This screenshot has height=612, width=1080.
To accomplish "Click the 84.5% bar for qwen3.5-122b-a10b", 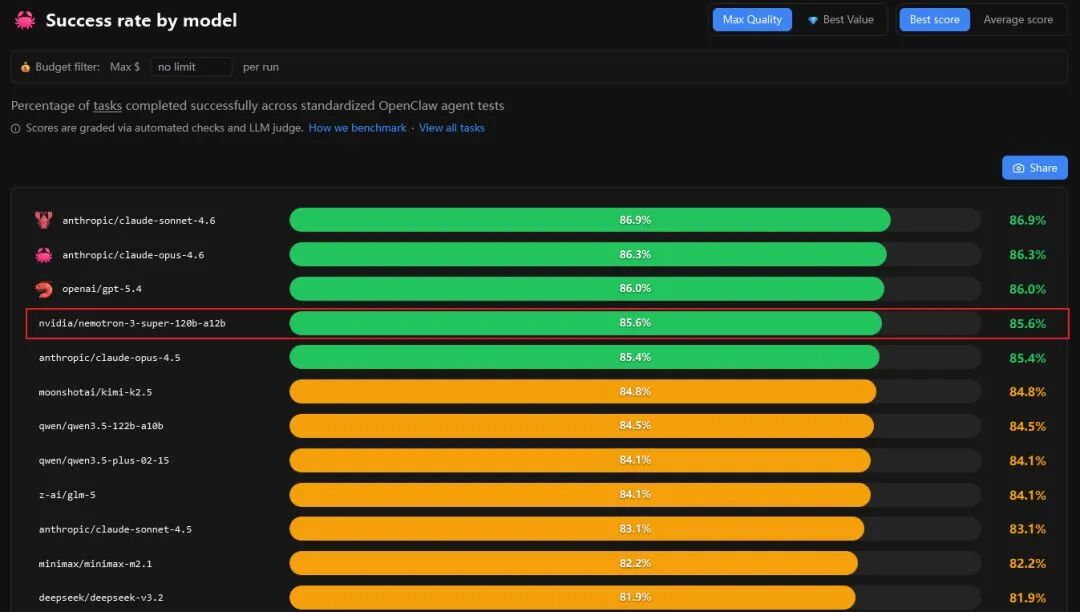I will [581, 425].
